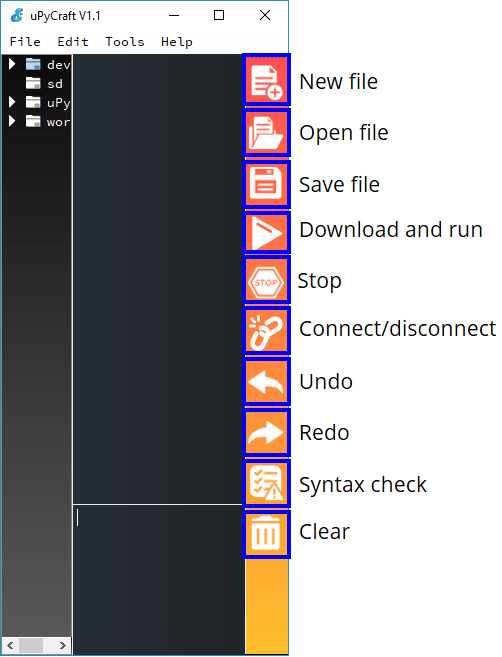Expand the uPy folder tree node
This screenshot has height=657, width=502.
point(12,102)
